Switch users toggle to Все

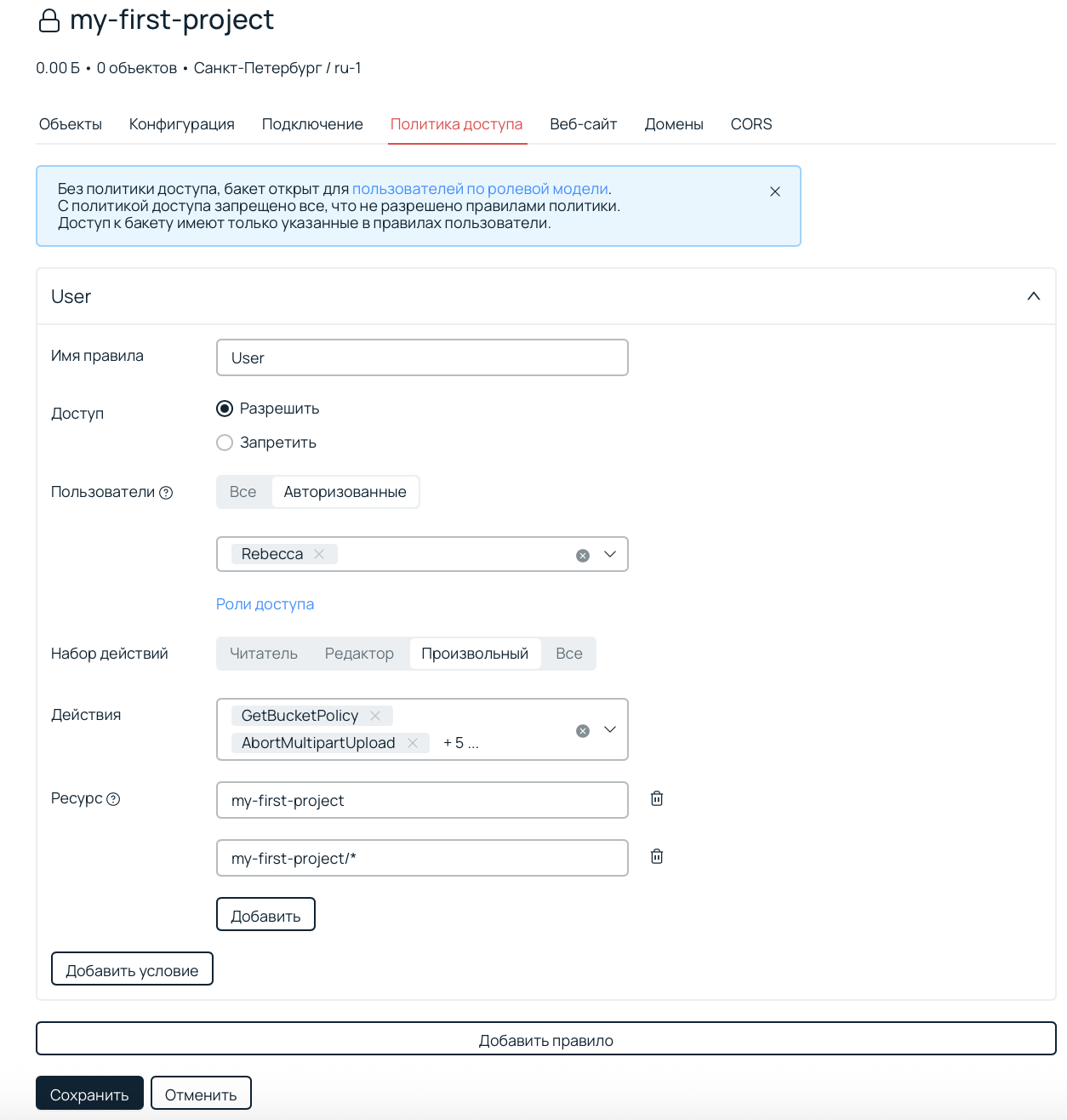pos(243,492)
